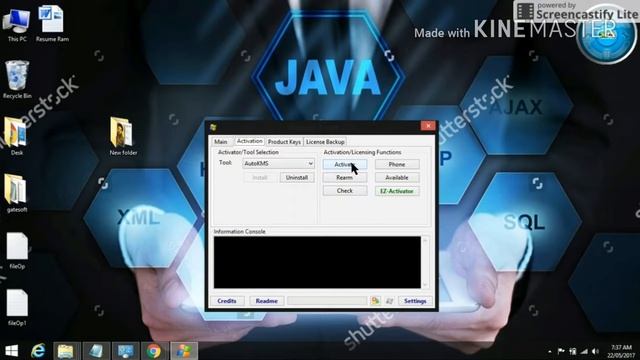The width and height of the screenshot is (640, 360).
Task: Show hidden system tray icons
Action: [550, 351]
